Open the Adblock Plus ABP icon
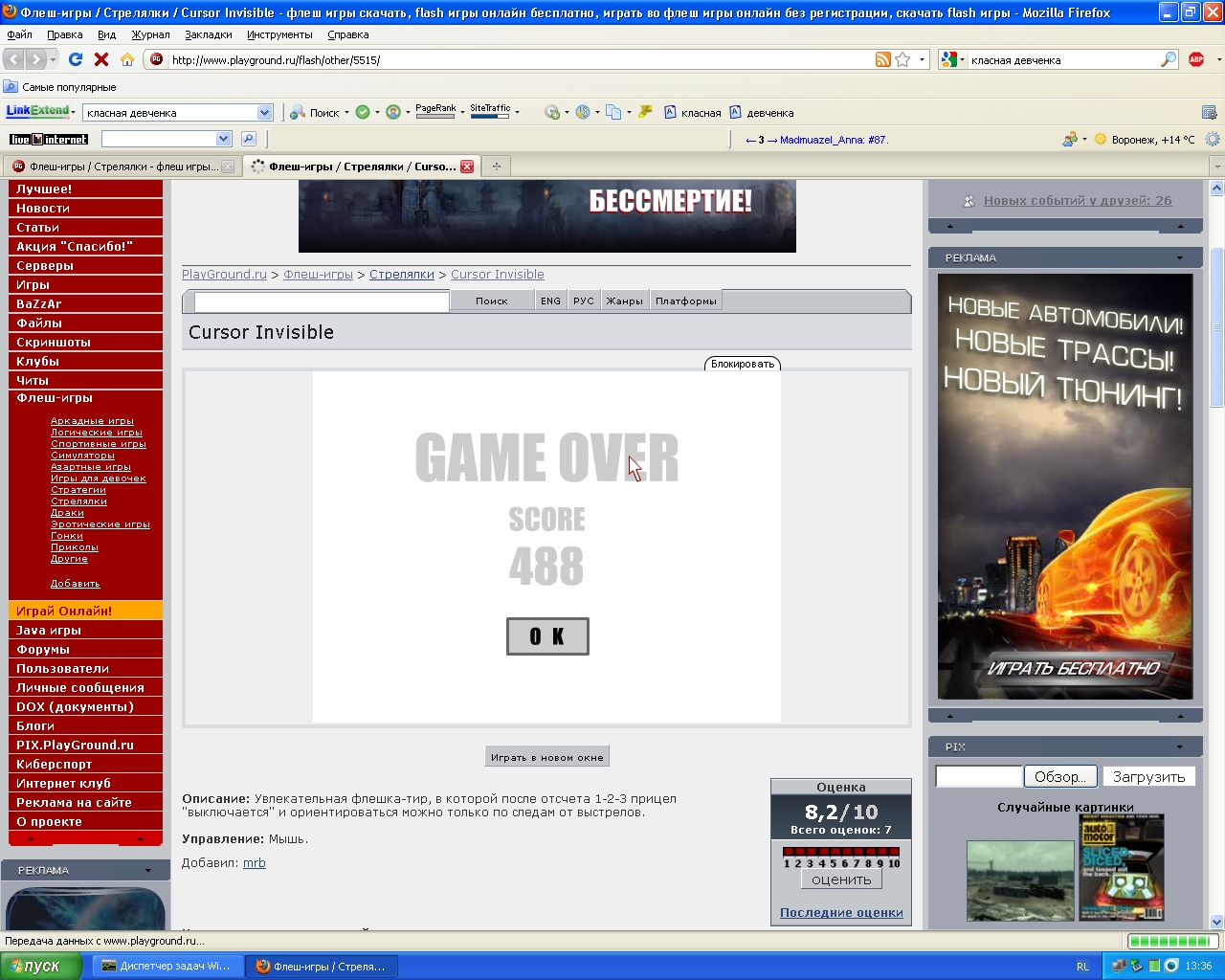 [x=1196, y=59]
